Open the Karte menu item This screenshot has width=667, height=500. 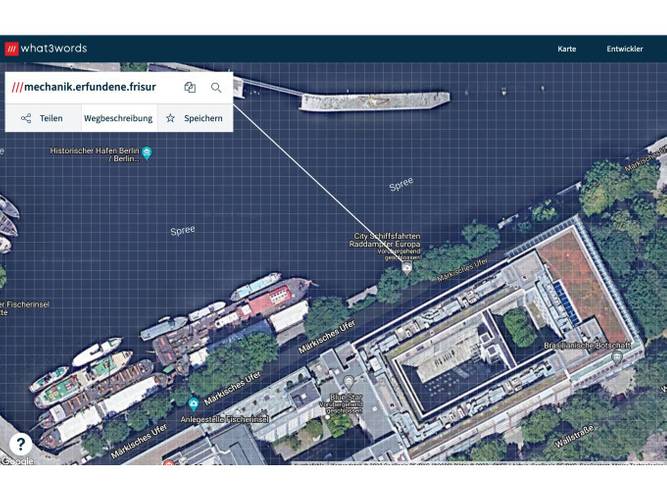coord(567,49)
